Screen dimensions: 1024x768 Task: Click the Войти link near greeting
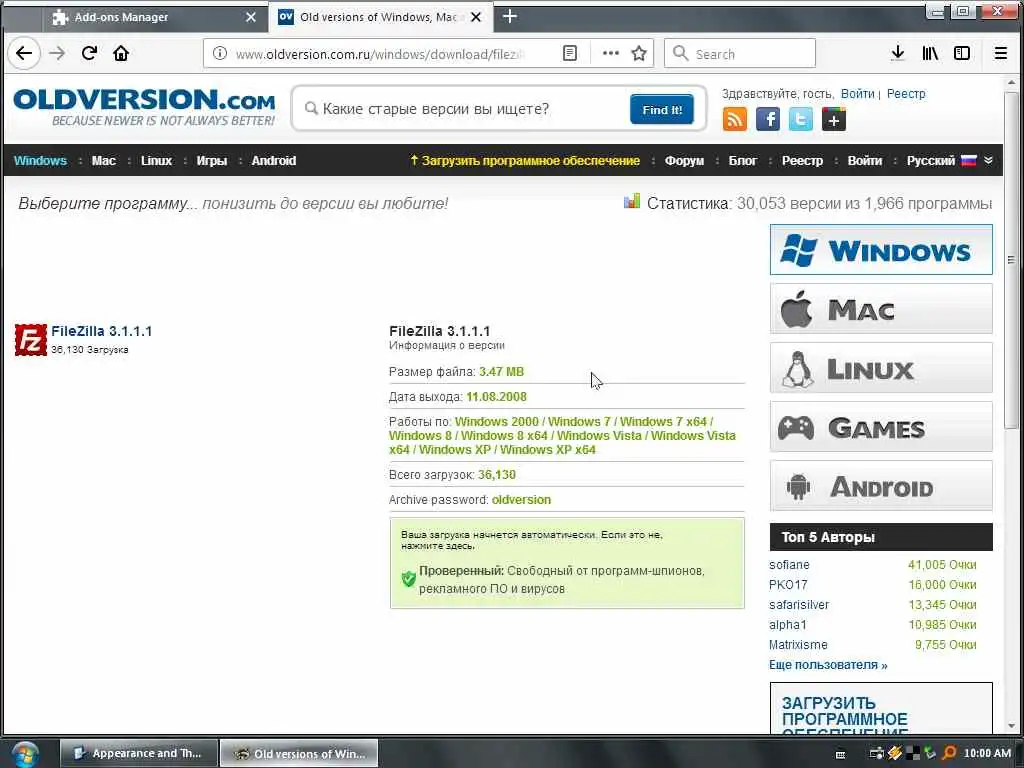pos(857,94)
